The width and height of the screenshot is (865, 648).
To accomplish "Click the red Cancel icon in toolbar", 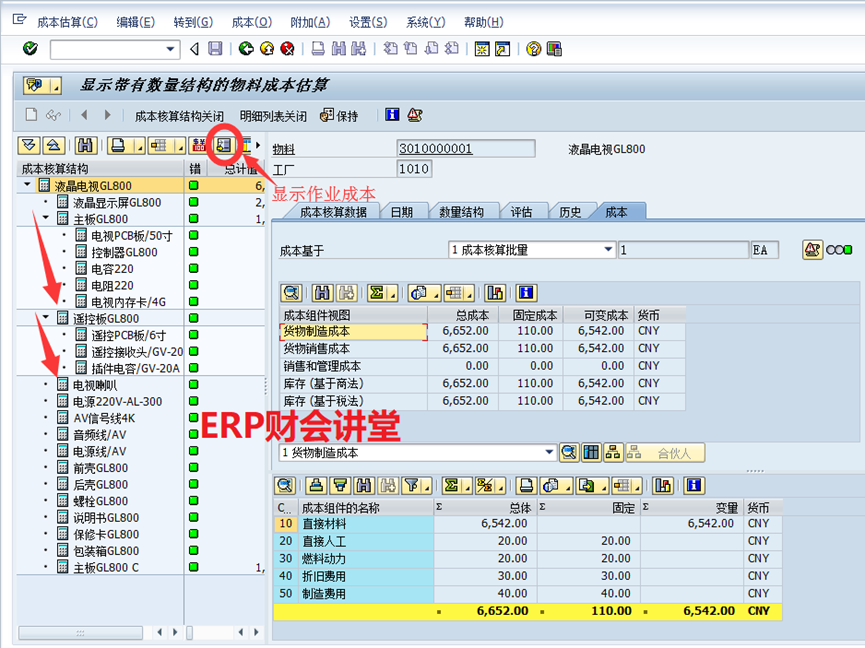I will [x=287, y=49].
